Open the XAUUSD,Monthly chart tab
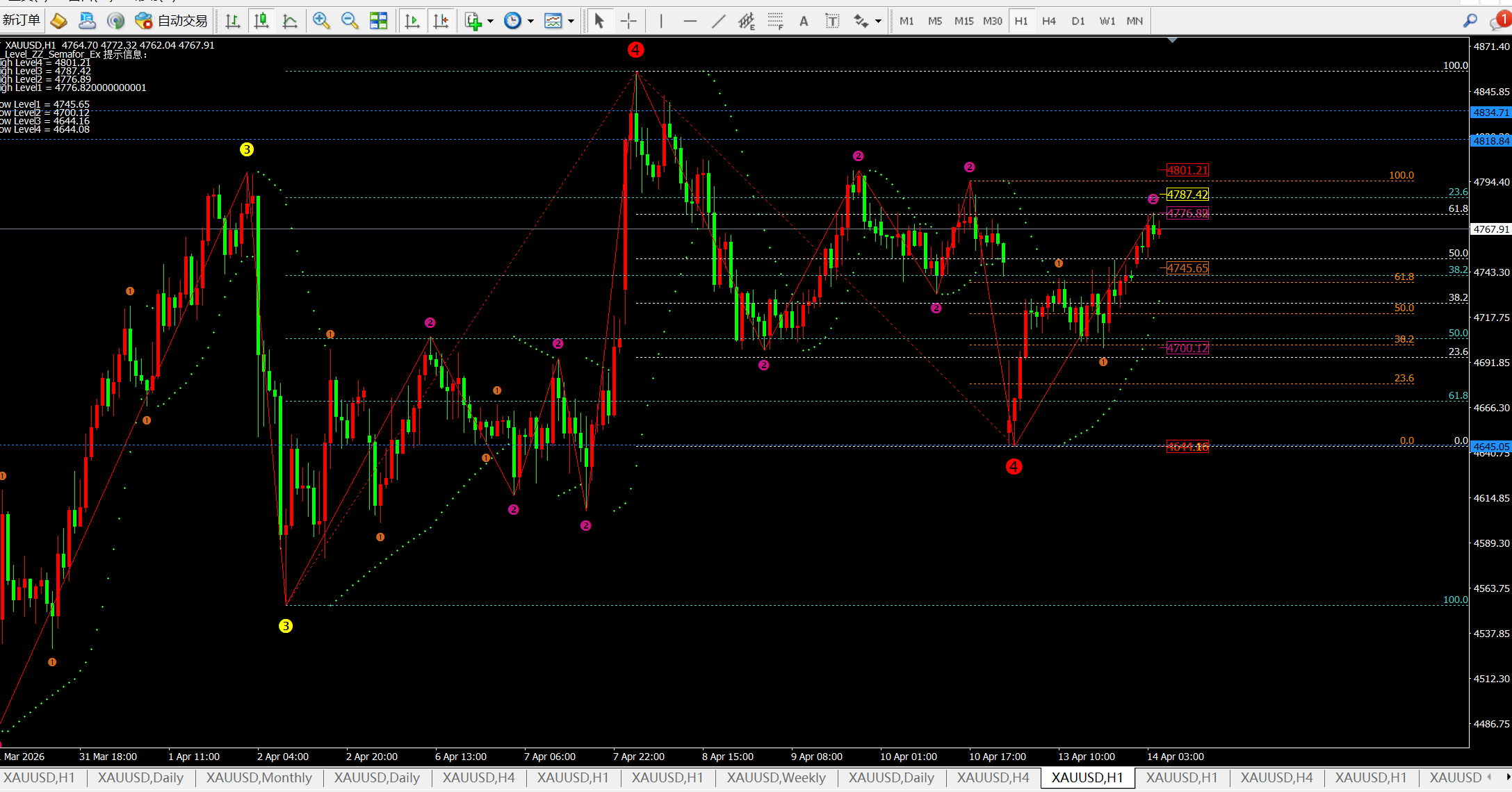Image resolution: width=1512 pixels, height=792 pixels. [259, 777]
